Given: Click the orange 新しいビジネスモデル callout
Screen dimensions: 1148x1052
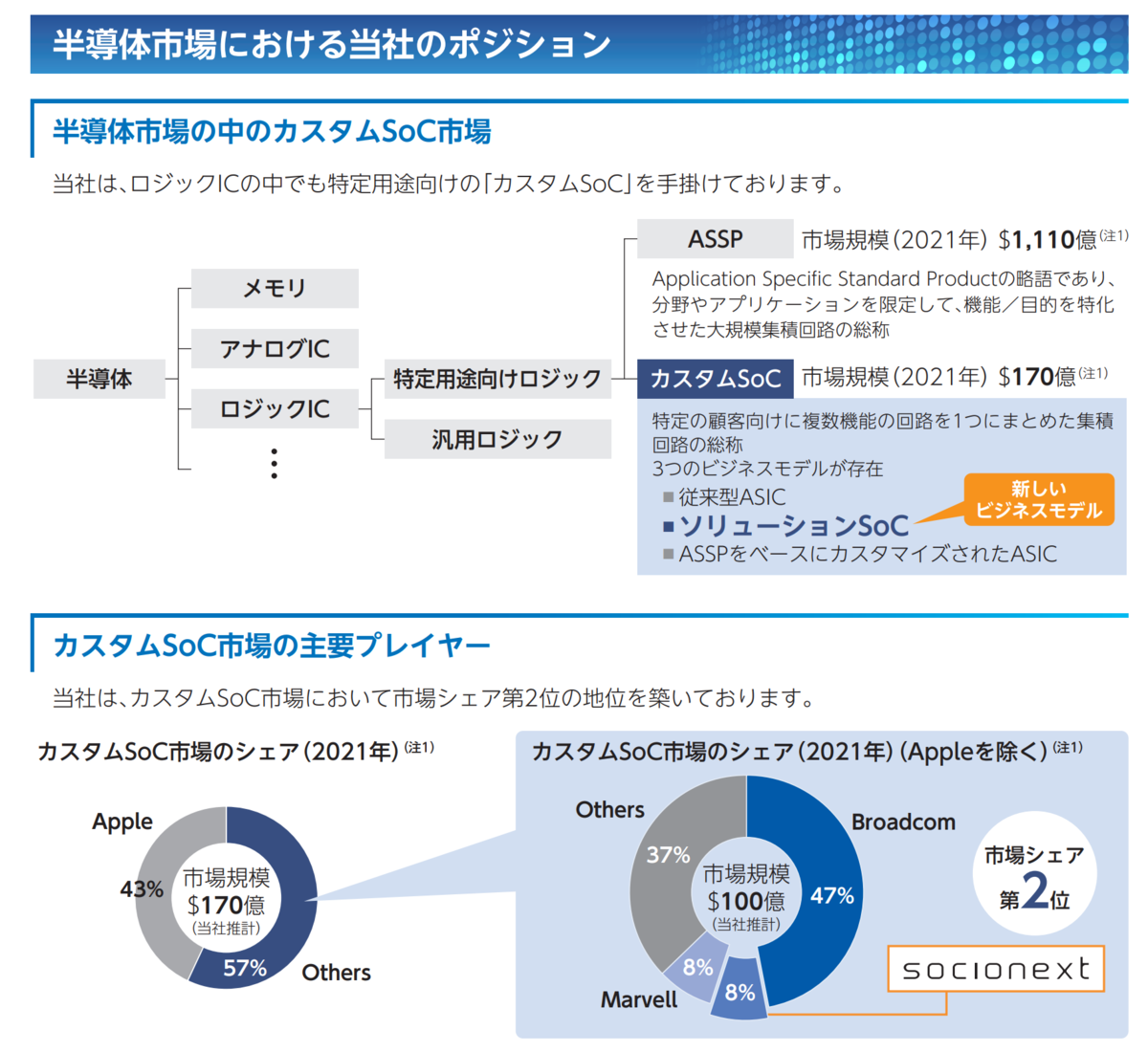Looking at the screenshot, I should pos(1038,499).
